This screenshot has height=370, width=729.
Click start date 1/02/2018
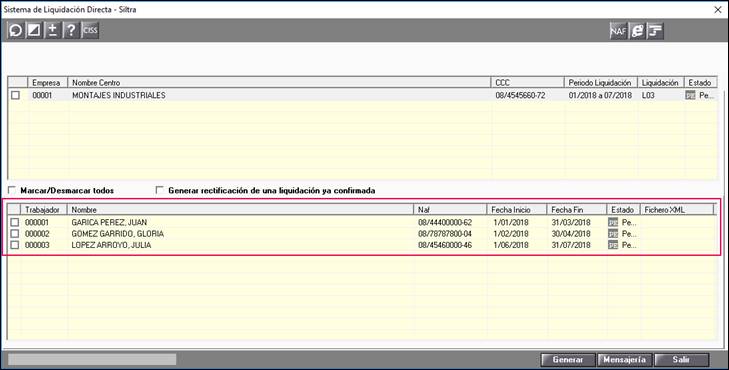[511, 233]
